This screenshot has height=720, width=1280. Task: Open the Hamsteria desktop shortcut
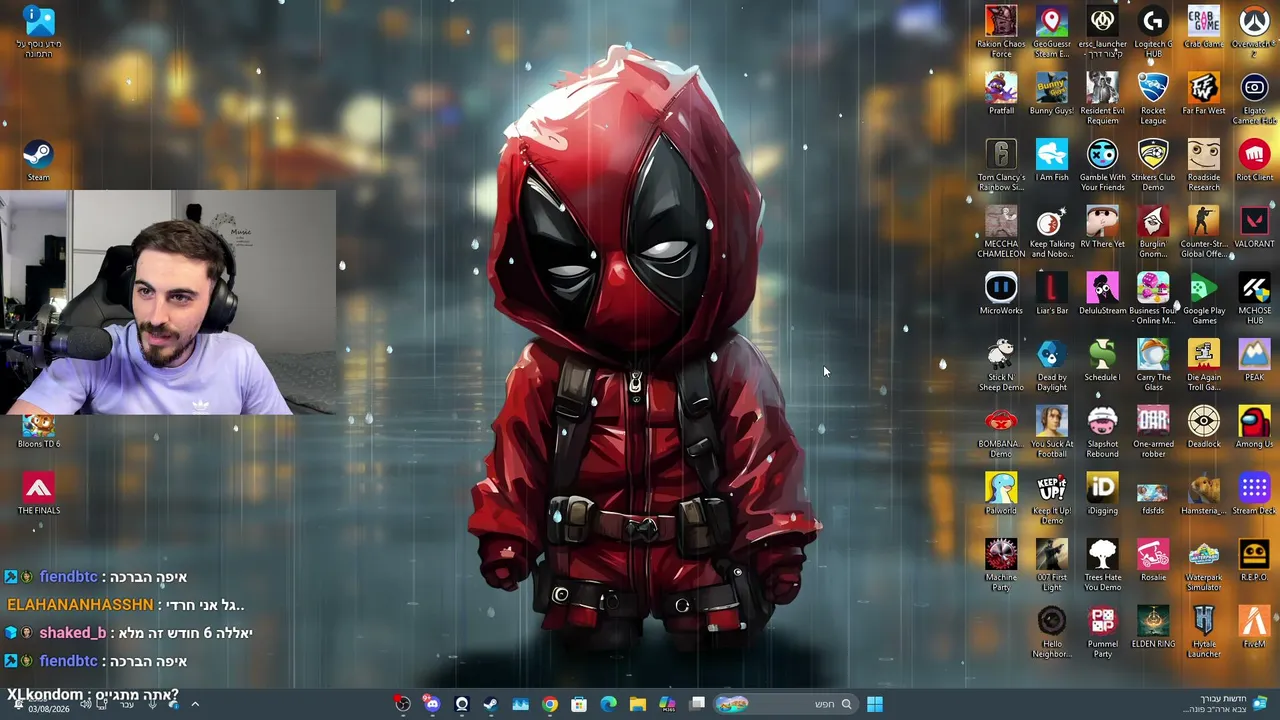pyautogui.click(x=1204, y=494)
